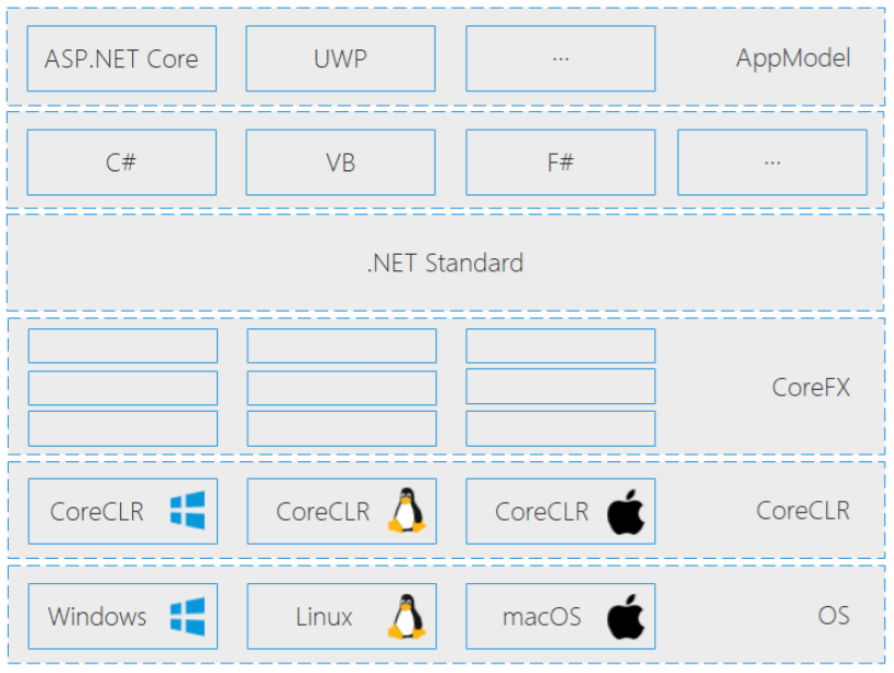Screen dimensions: 894x673
Task: Click the VB language box
Action: (x=340, y=162)
